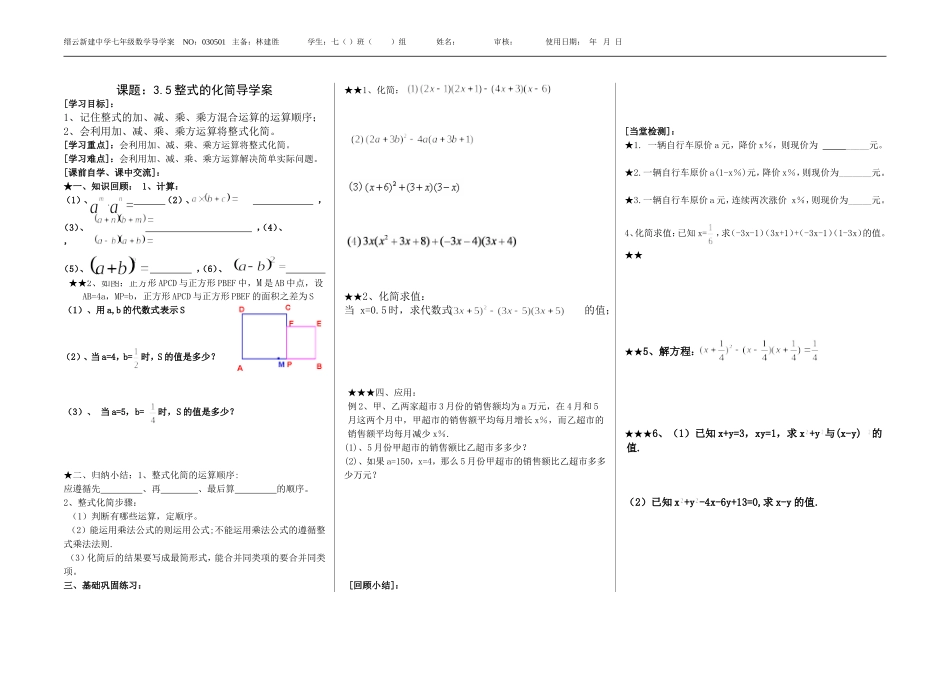Click the [当堂检测] heading

651,131
